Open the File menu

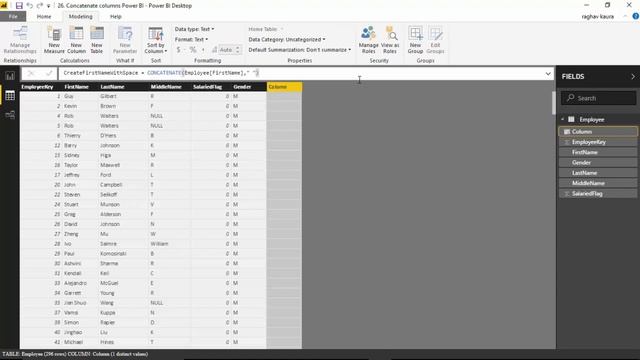13,16
